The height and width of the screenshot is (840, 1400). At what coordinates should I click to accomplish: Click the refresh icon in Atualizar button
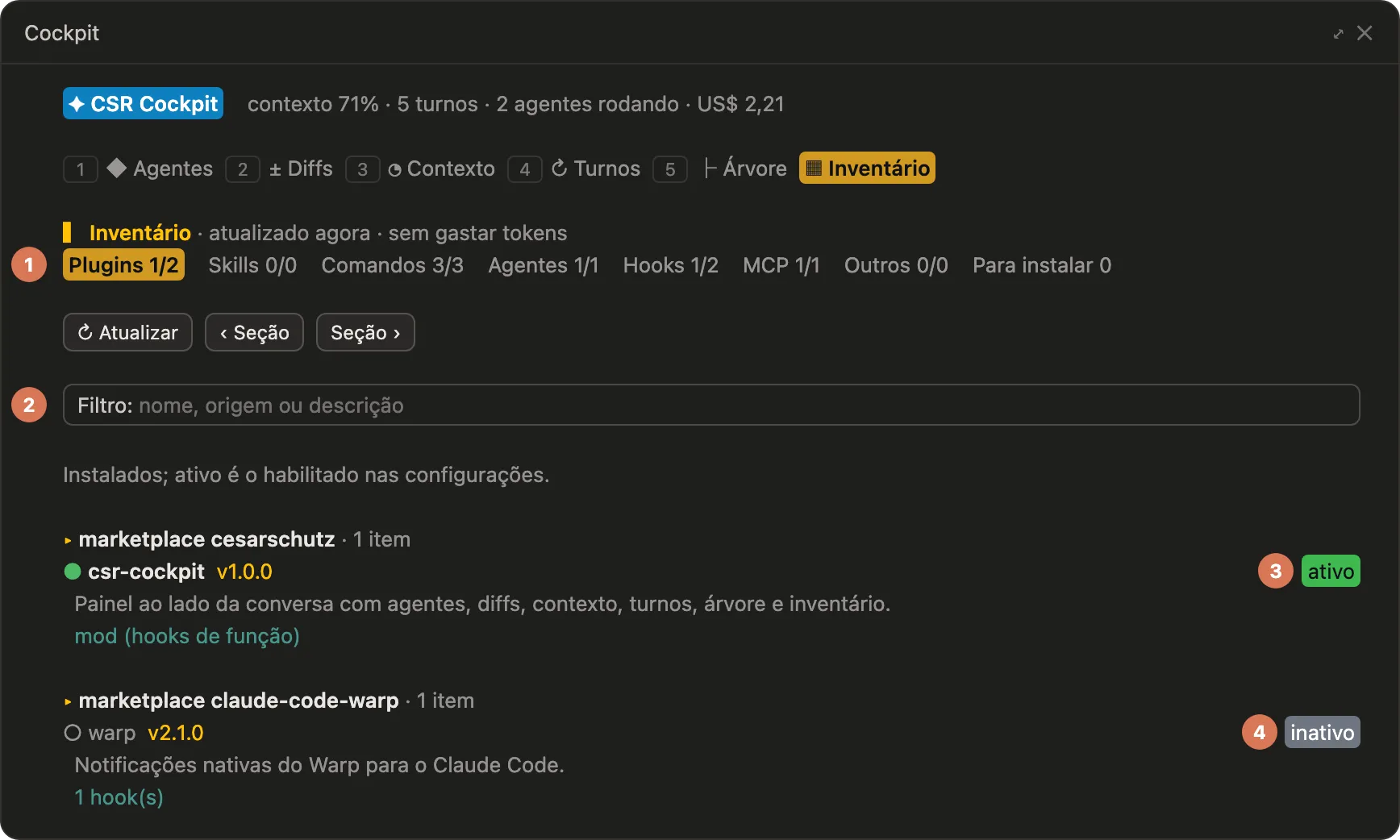(85, 332)
